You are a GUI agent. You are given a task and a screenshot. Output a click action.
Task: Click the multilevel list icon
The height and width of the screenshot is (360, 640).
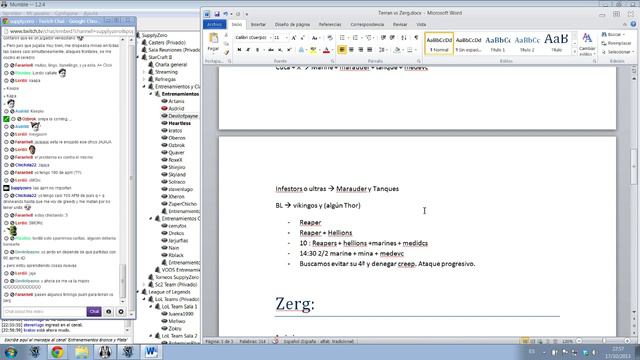point(368,38)
